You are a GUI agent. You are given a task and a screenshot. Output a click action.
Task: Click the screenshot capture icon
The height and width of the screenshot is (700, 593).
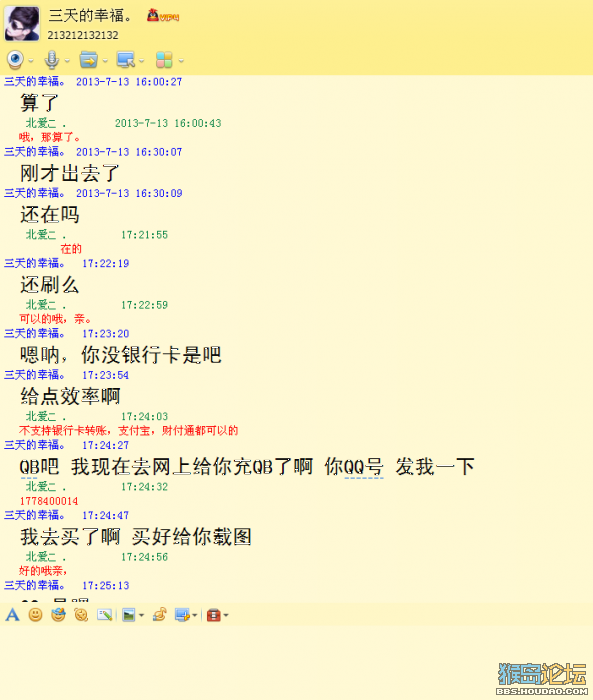pyautogui.click(x=182, y=615)
